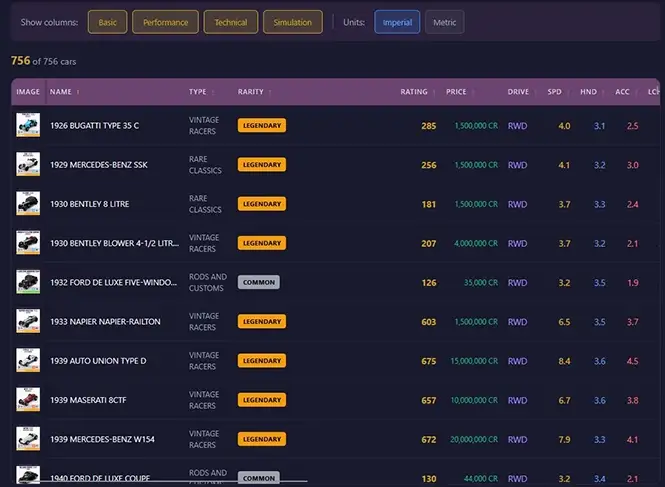
Task: Click the IMAGE column header
Action: click(28, 92)
